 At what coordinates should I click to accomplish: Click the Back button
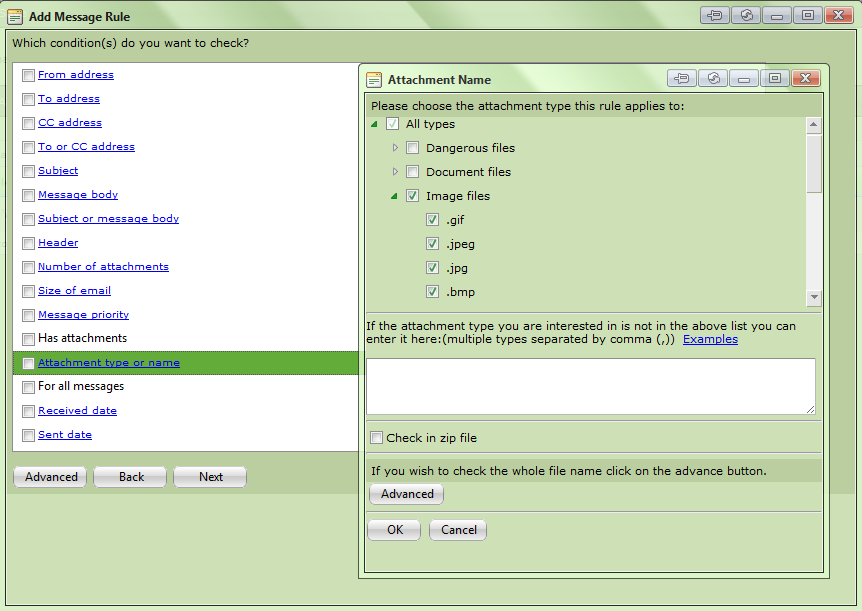(130, 477)
